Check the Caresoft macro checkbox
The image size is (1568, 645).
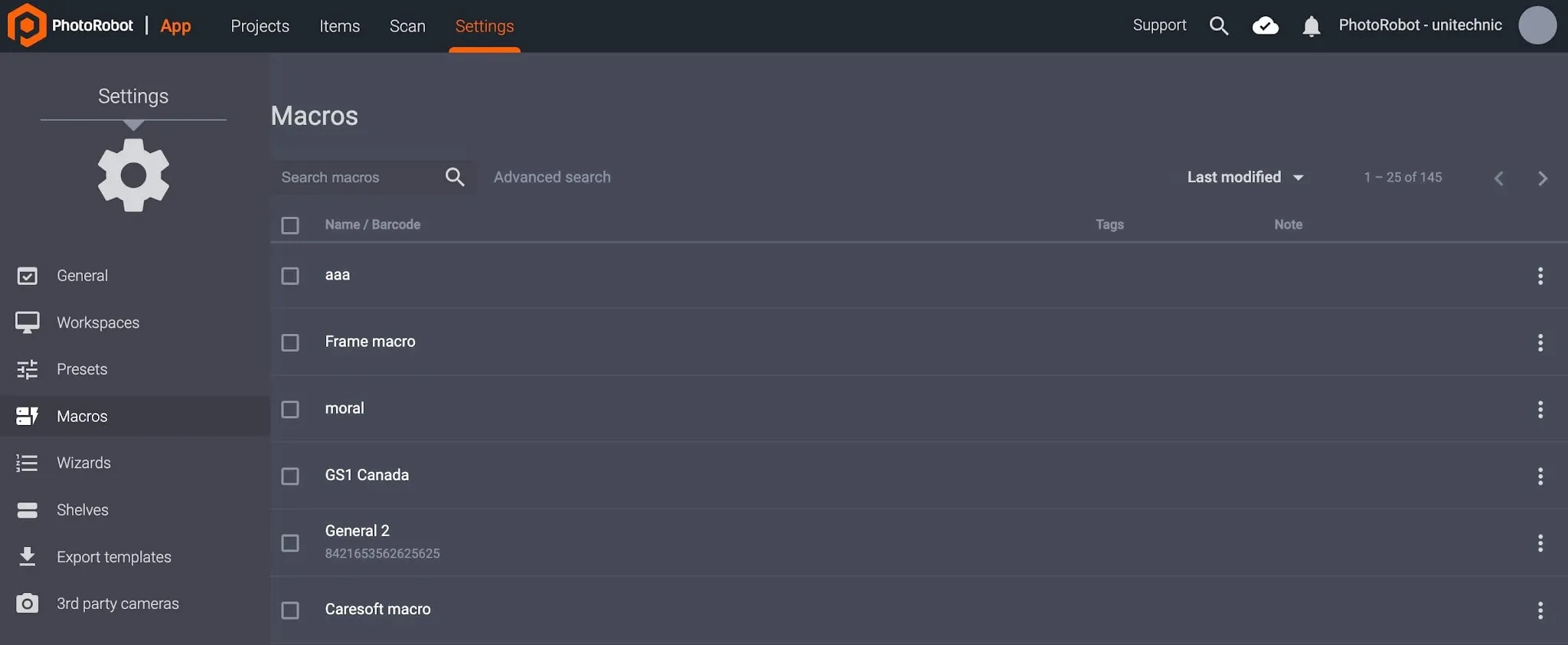click(x=290, y=611)
